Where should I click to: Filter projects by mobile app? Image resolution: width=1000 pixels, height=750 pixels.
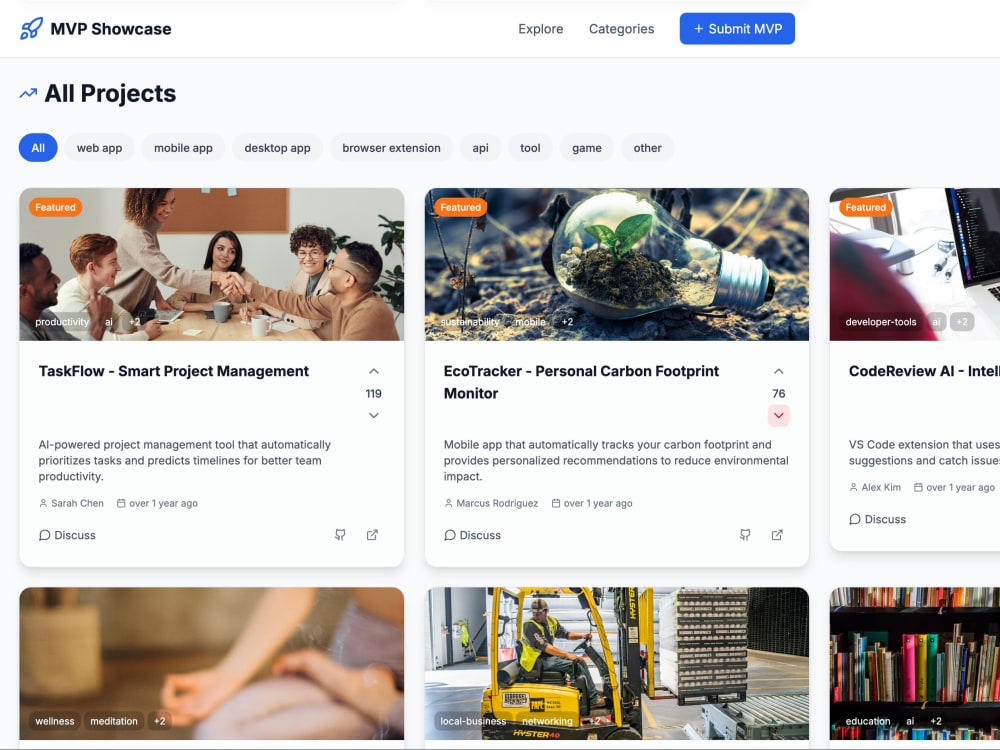183,148
